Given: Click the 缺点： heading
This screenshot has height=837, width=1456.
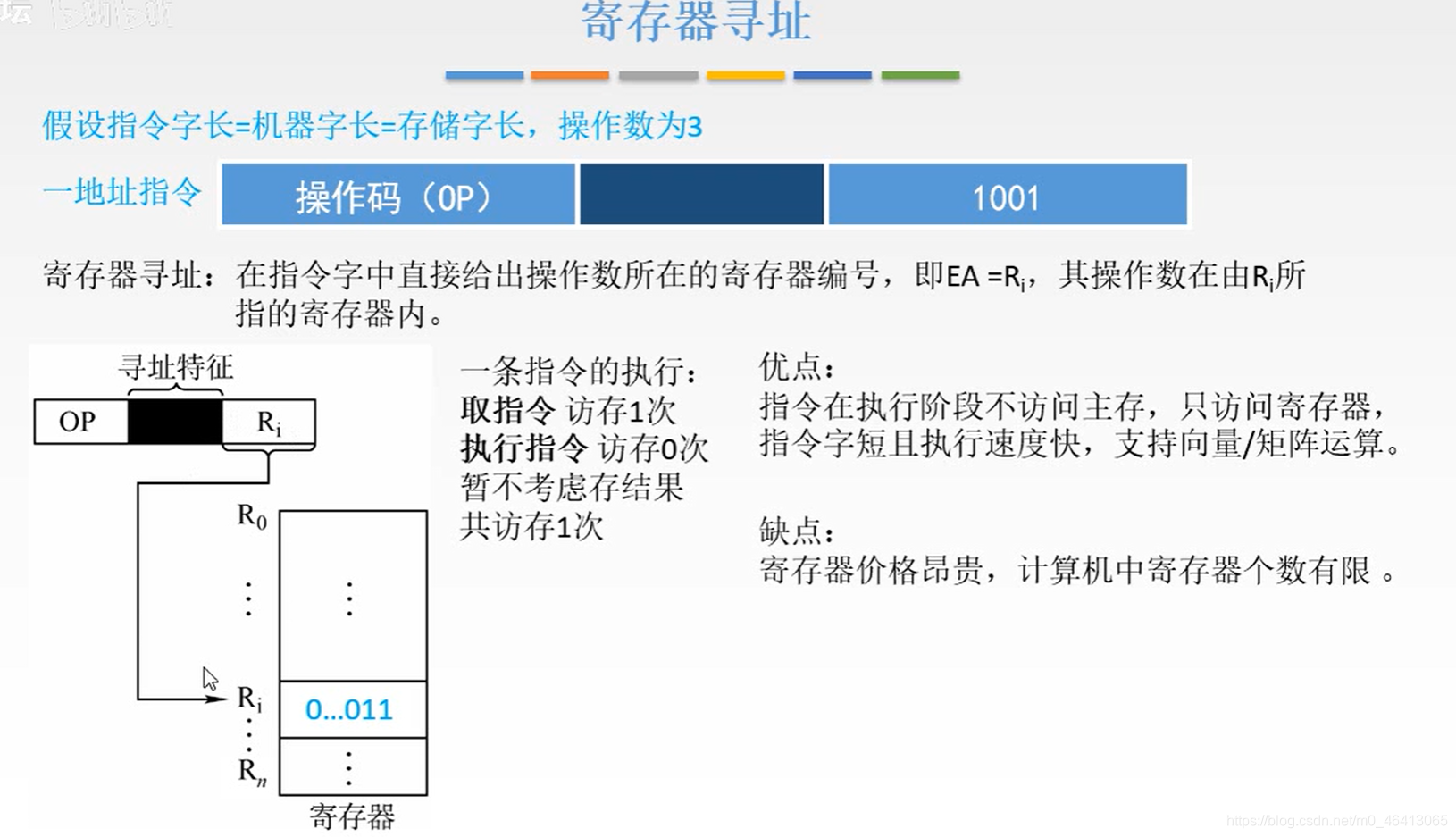Looking at the screenshot, I should (798, 531).
